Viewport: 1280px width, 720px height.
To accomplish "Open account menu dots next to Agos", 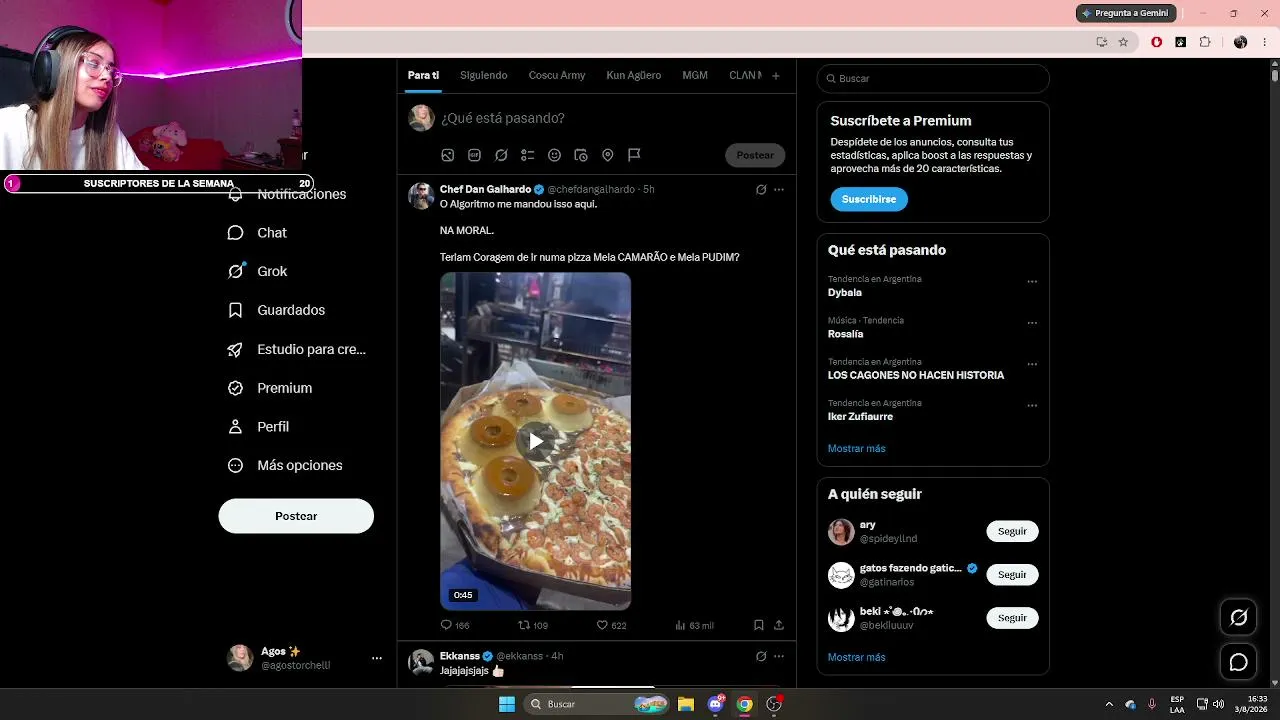I will [x=377, y=658].
